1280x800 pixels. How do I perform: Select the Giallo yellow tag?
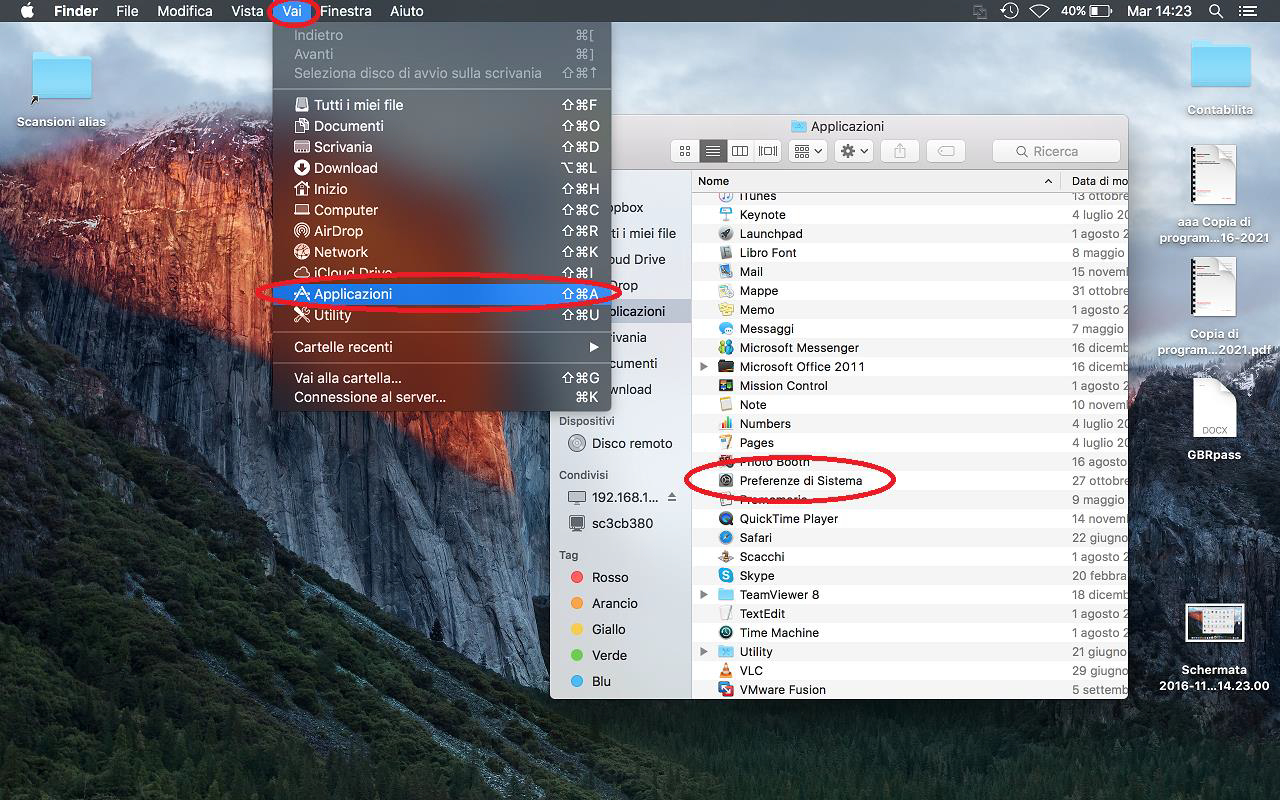620,629
